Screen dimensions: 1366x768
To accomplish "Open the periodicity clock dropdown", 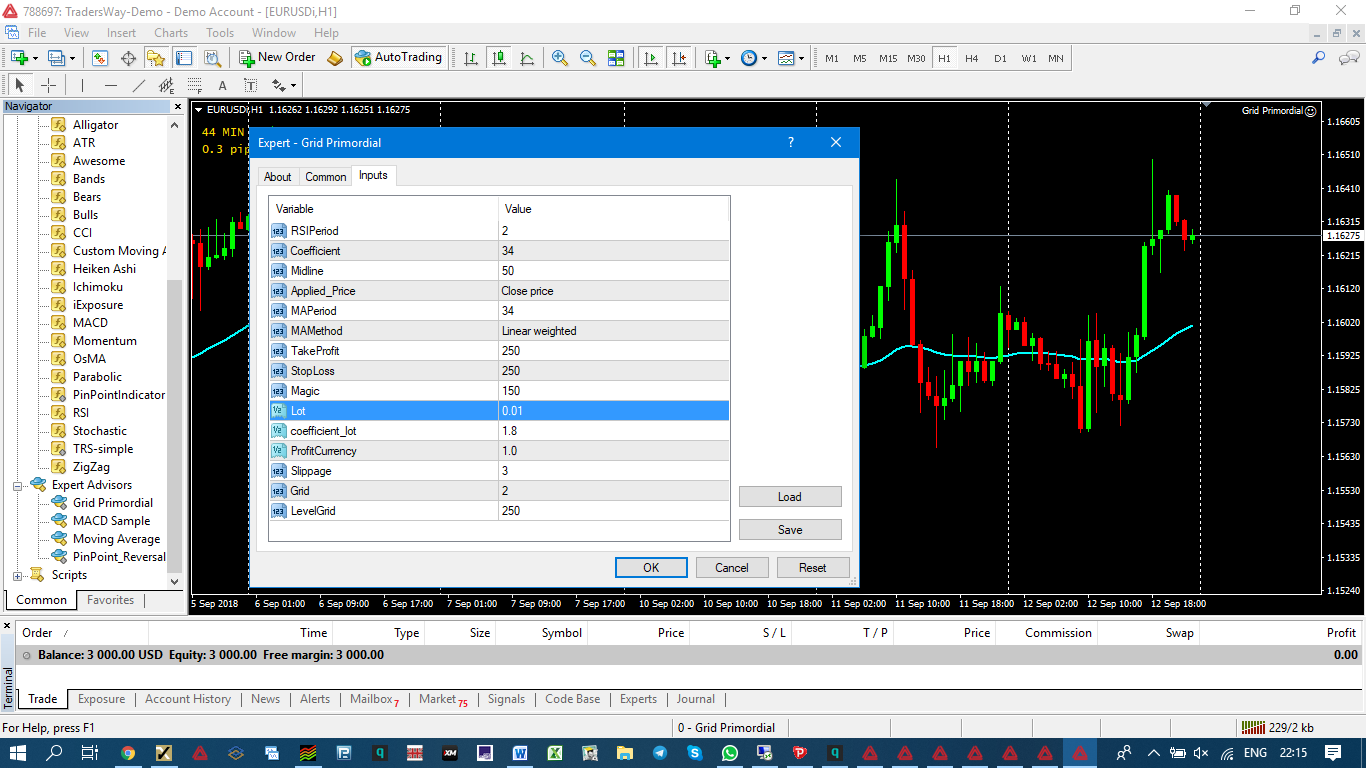I will point(754,58).
